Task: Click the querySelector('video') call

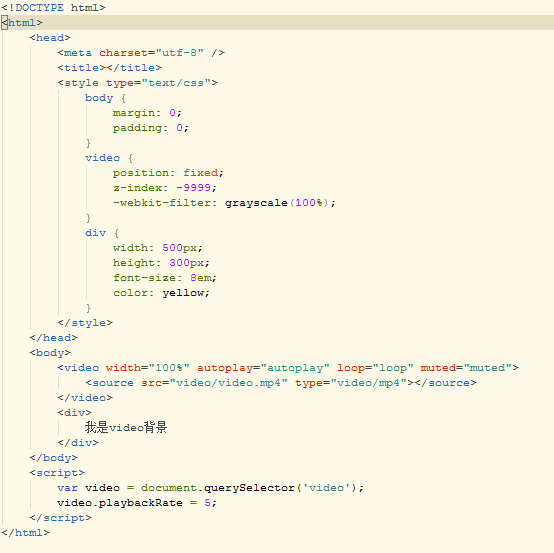Action: coord(280,488)
